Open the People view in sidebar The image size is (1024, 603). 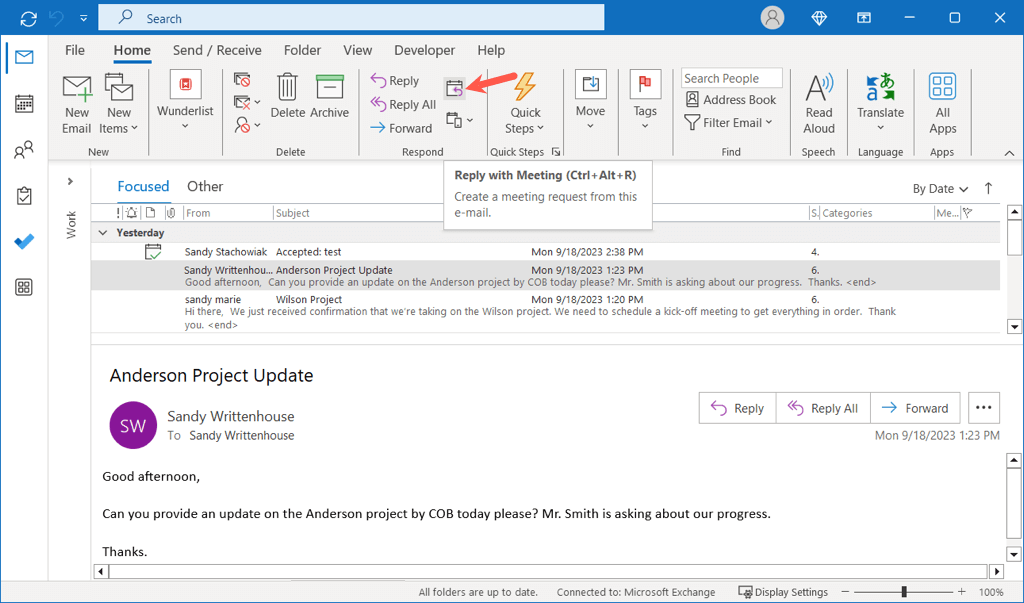click(24, 150)
